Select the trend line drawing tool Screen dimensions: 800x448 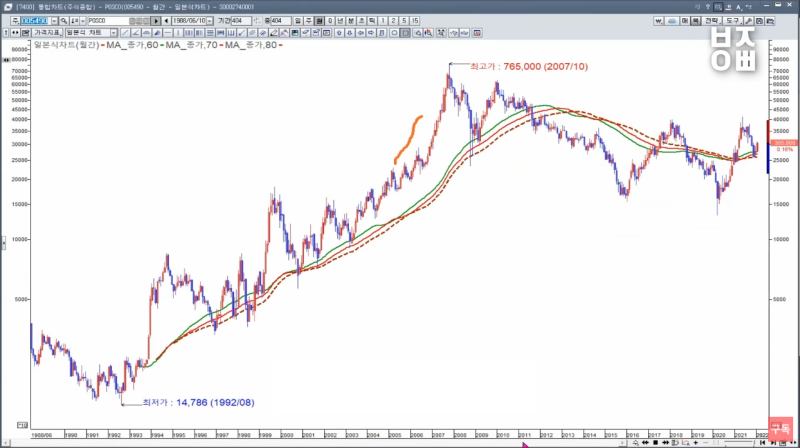[x=125, y=33]
